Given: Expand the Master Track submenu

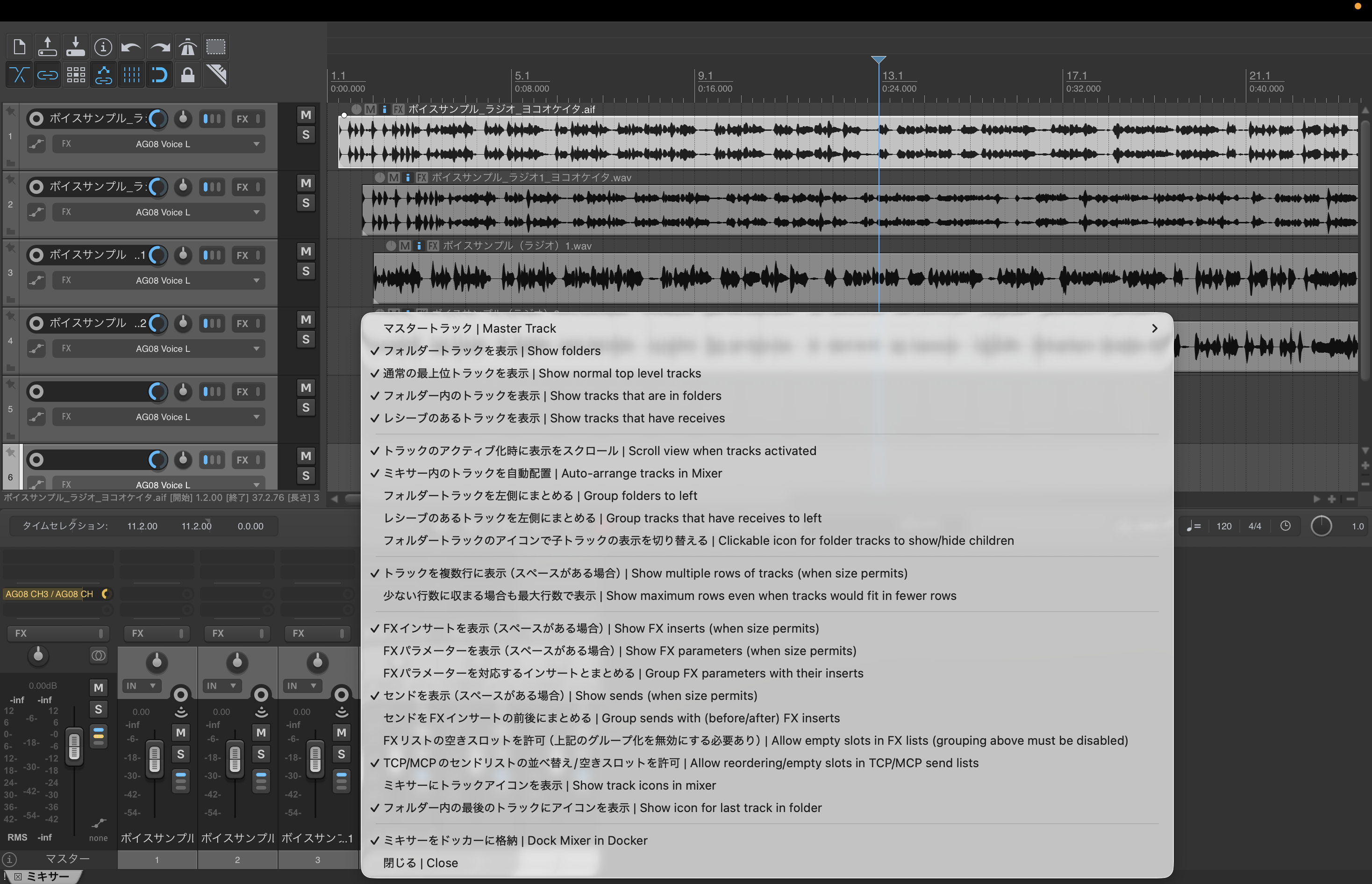Looking at the screenshot, I should [766, 328].
